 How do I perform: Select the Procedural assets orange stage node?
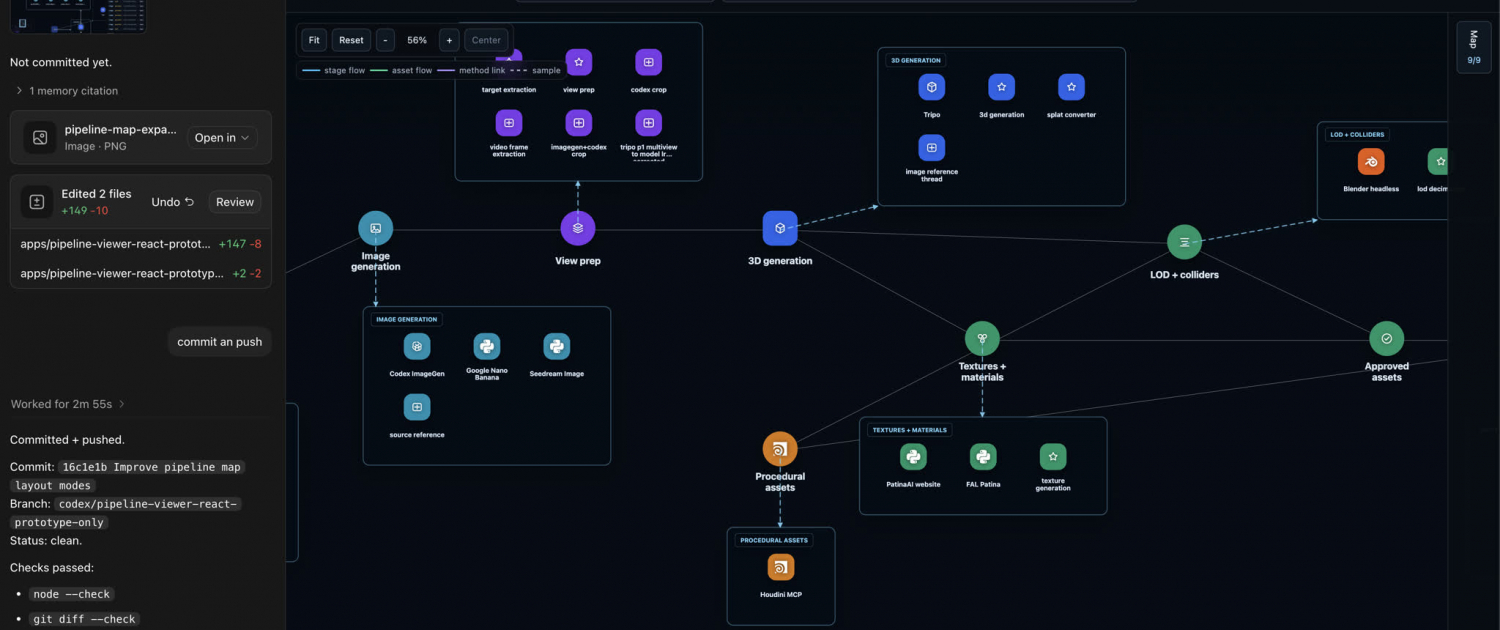780,449
